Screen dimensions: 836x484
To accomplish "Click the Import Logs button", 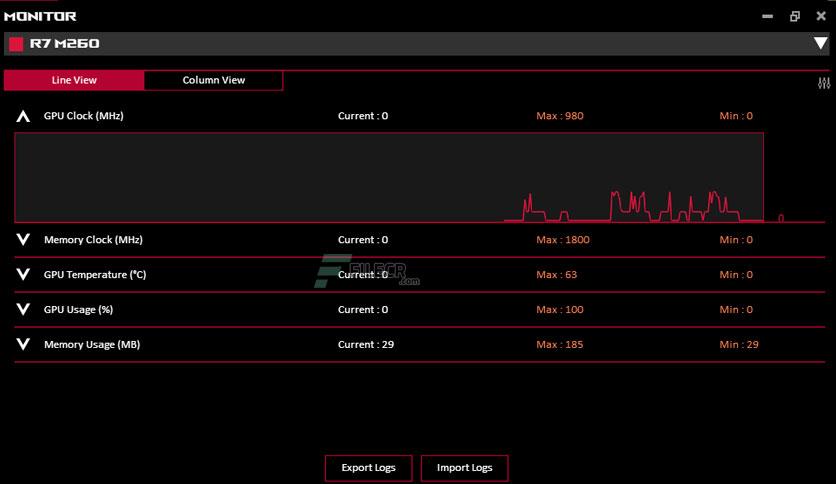I will coord(464,467).
